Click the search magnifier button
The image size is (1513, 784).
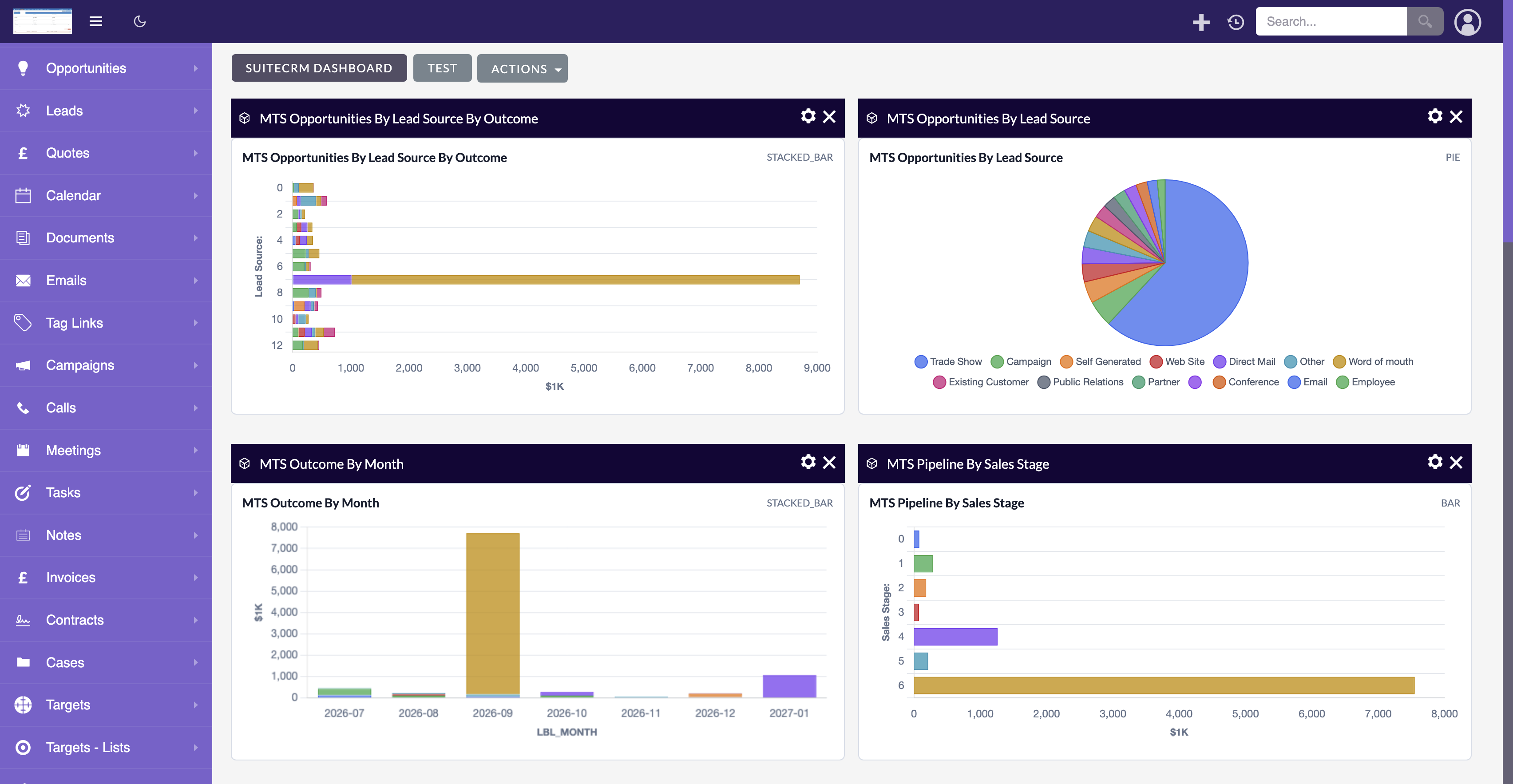click(x=1425, y=22)
